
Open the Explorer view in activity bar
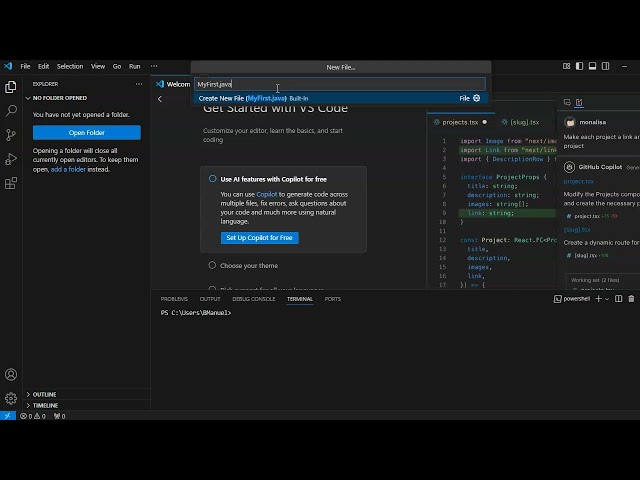11,87
